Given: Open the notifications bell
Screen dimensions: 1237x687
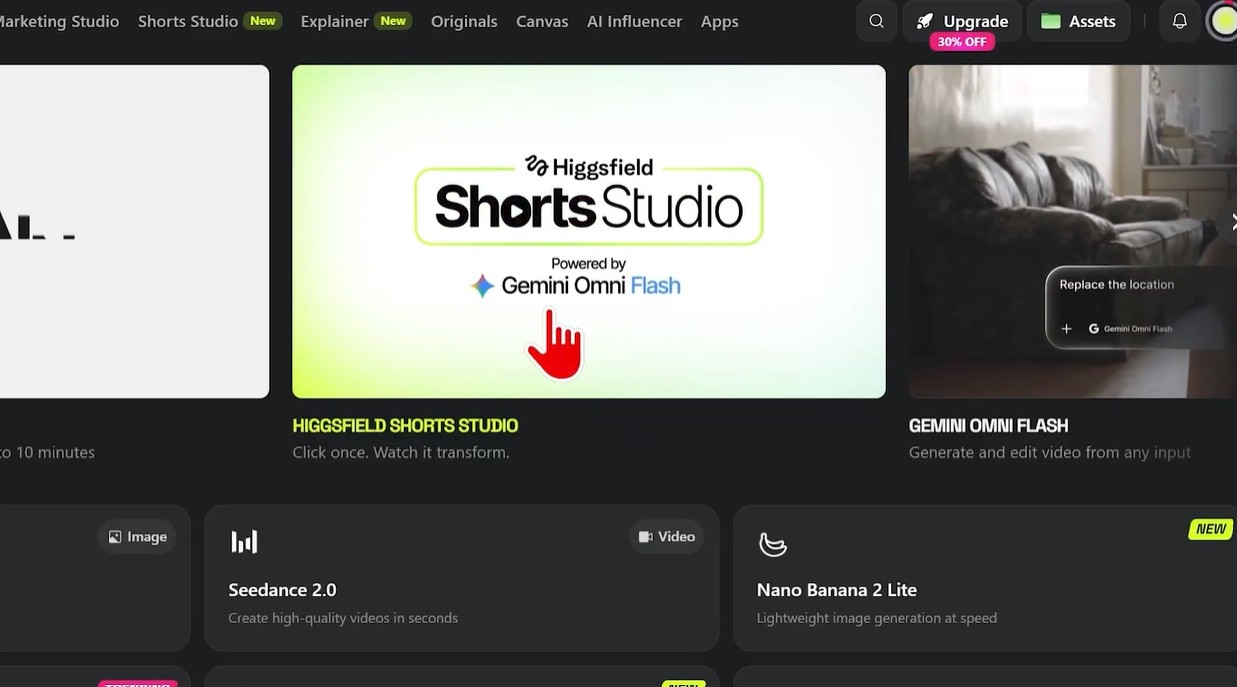Looking at the screenshot, I should [x=1180, y=21].
